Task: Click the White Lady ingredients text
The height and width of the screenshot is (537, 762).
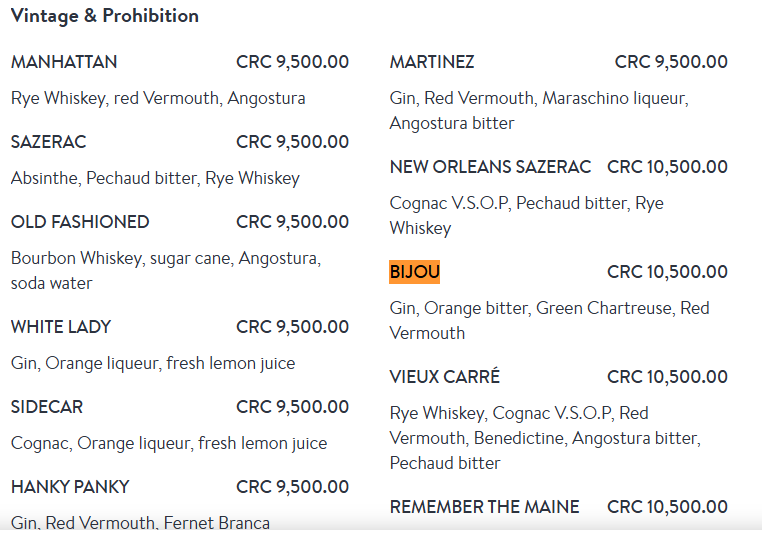Action: point(153,363)
